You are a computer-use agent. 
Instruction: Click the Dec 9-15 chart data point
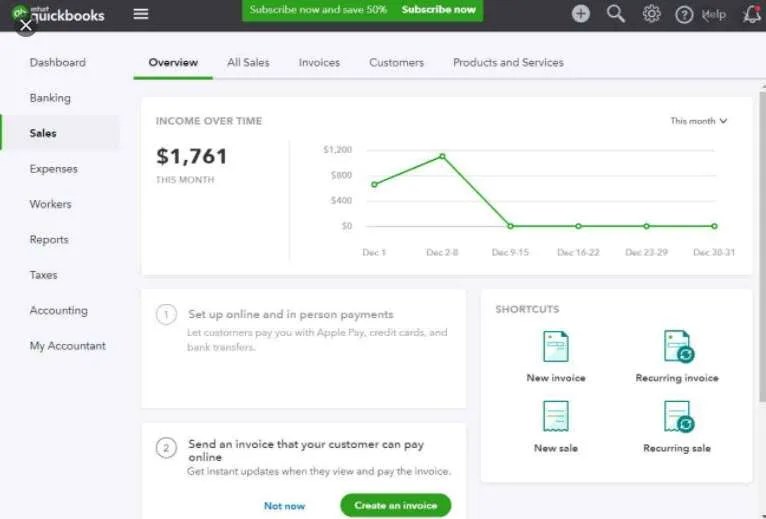511,226
